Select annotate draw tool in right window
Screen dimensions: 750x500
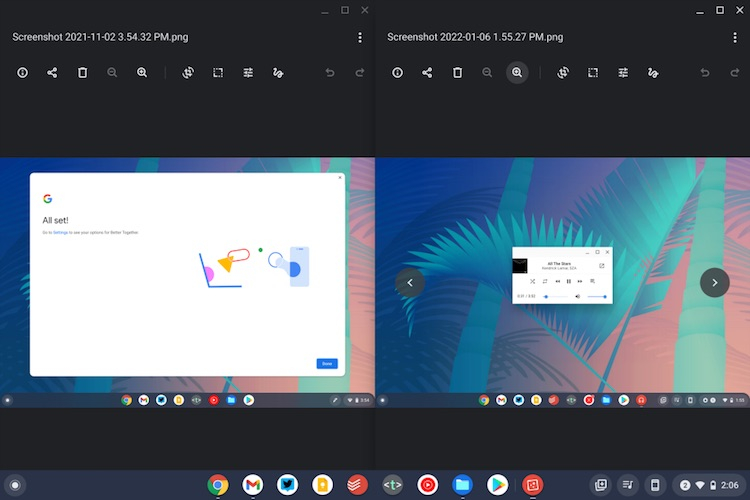coord(653,73)
